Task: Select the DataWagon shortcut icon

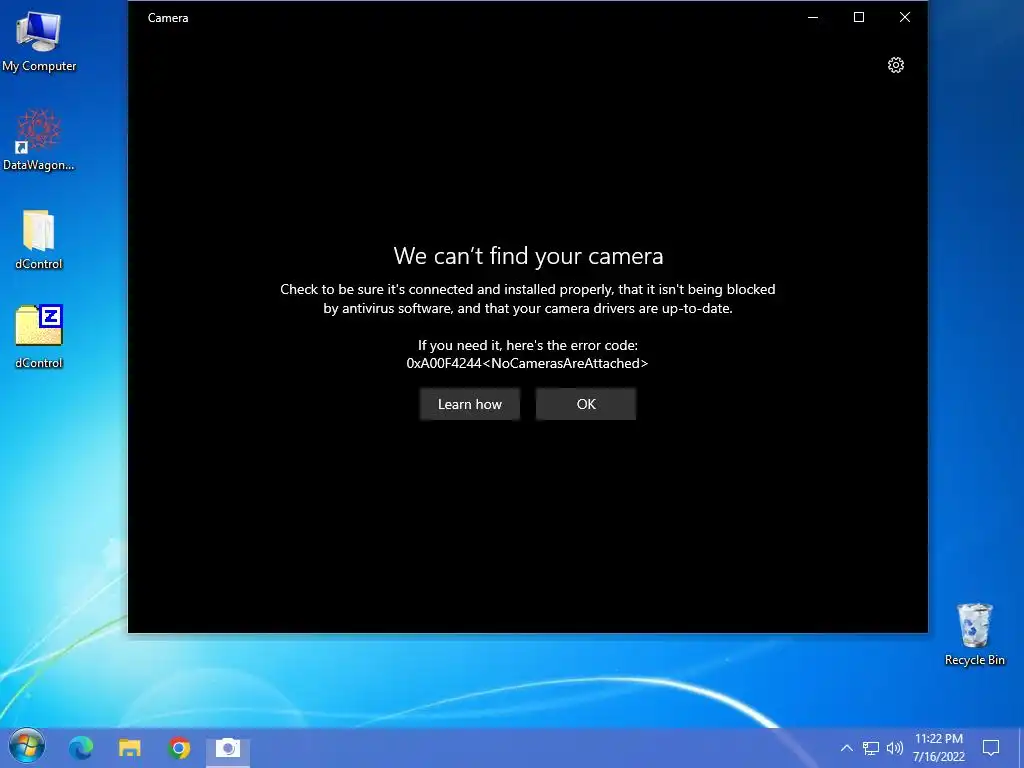Action: tap(39, 139)
